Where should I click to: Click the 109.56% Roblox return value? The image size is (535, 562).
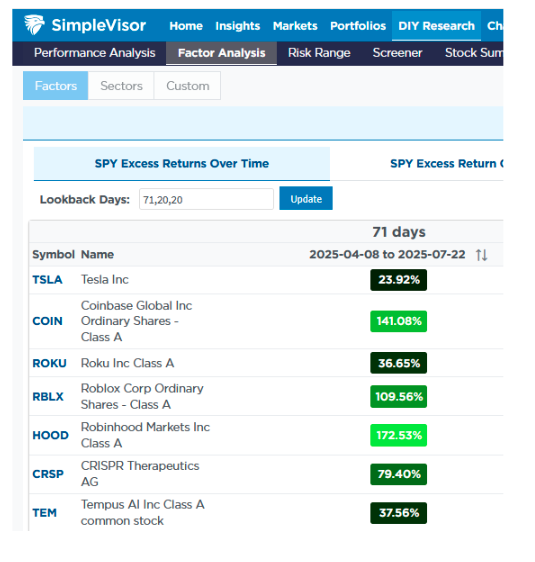pyautogui.click(x=398, y=397)
